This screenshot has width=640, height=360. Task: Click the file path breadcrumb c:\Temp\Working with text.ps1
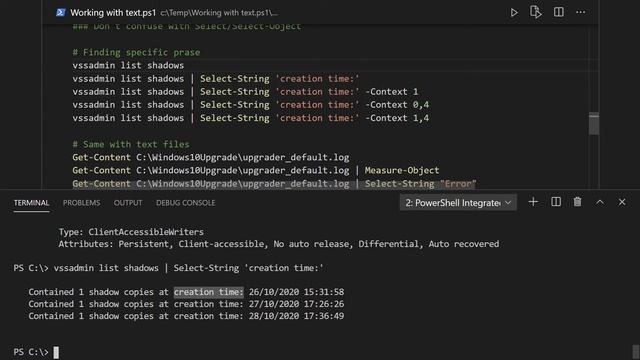pyautogui.click(x=219, y=13)
